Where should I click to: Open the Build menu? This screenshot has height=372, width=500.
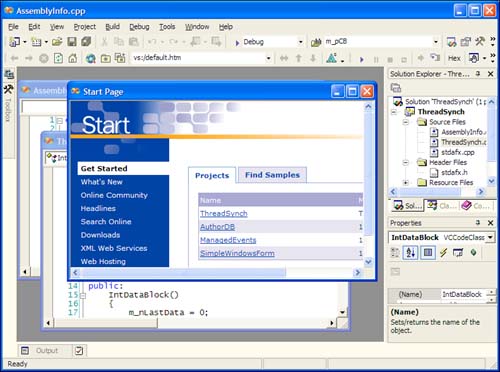coord(112,27)
